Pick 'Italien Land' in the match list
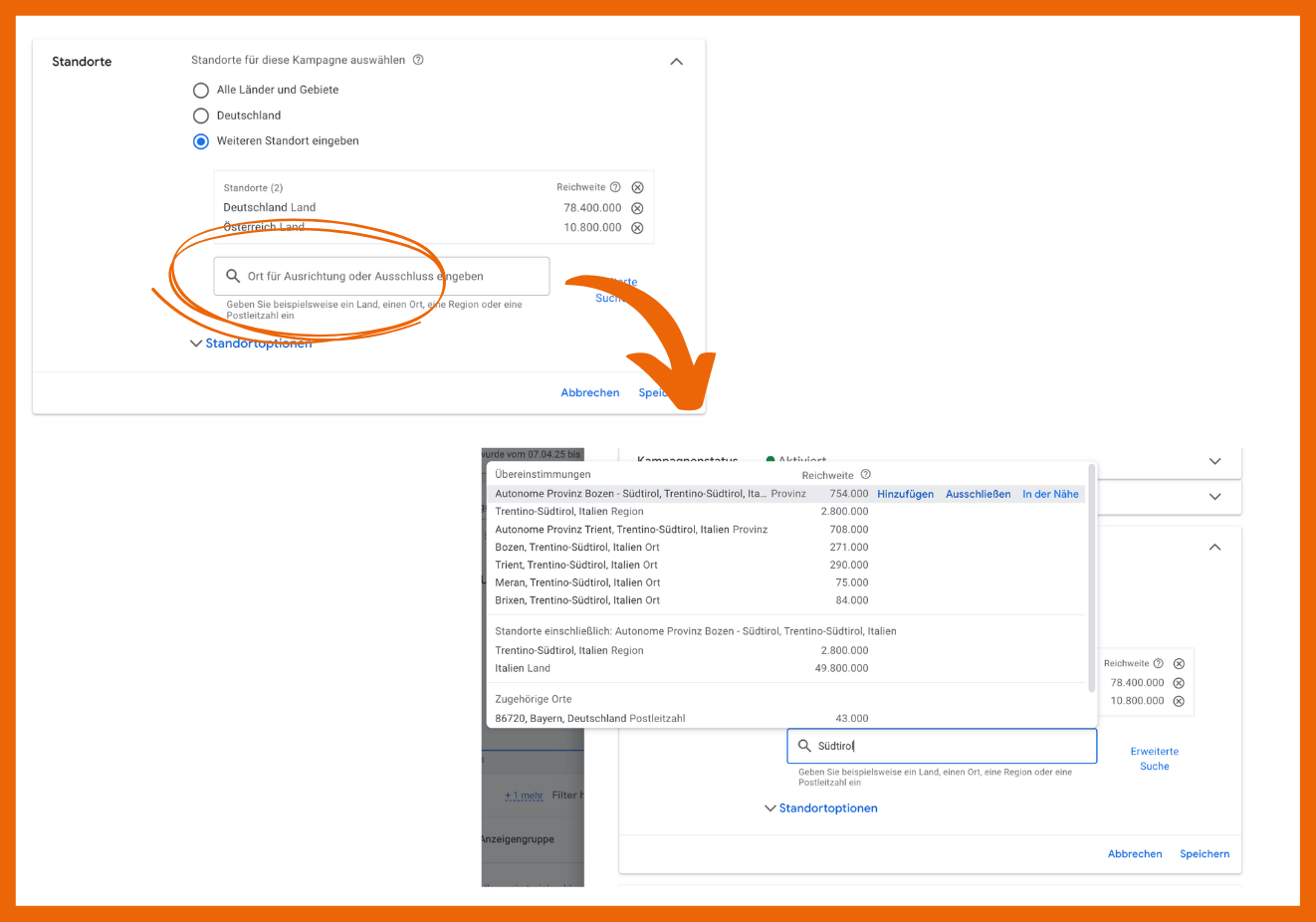The image size is (1316, 922). pyautogui.click(x=523, y=669)
